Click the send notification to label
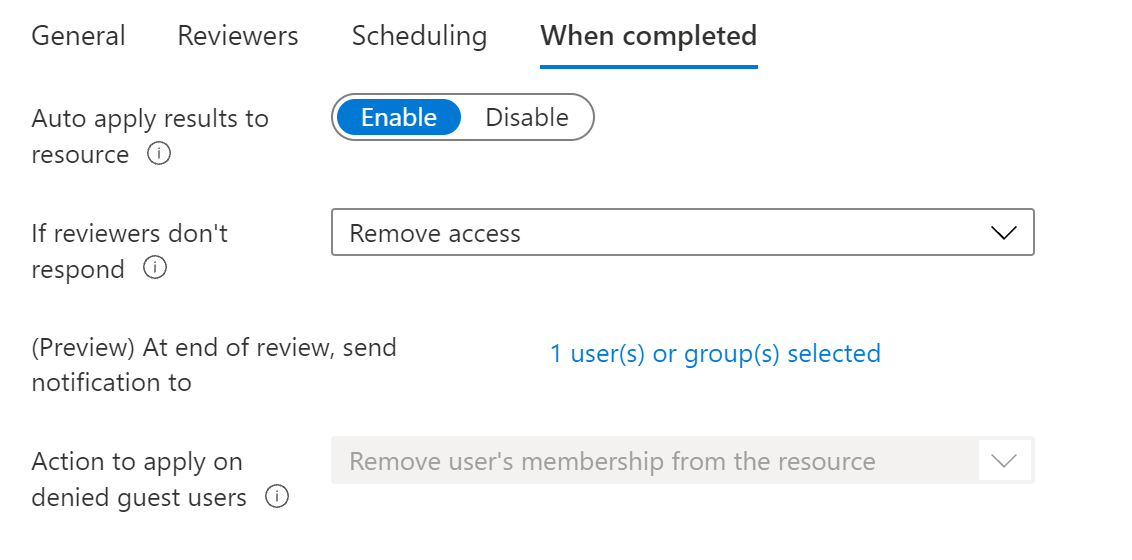 tap(112, 383)
